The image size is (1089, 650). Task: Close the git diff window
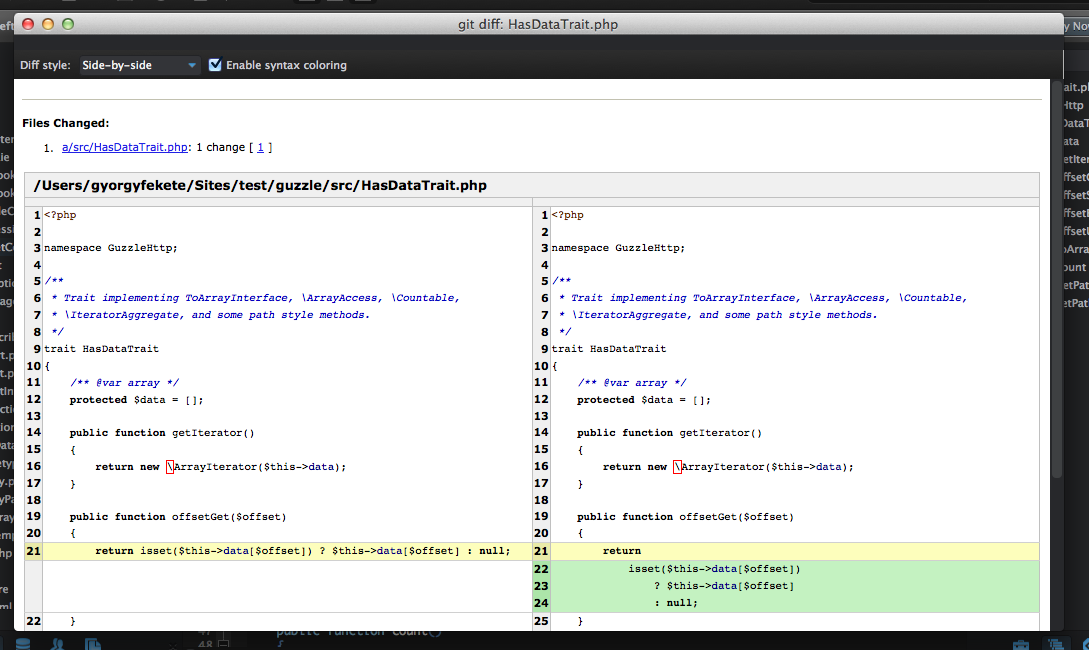tap(28, 23)
